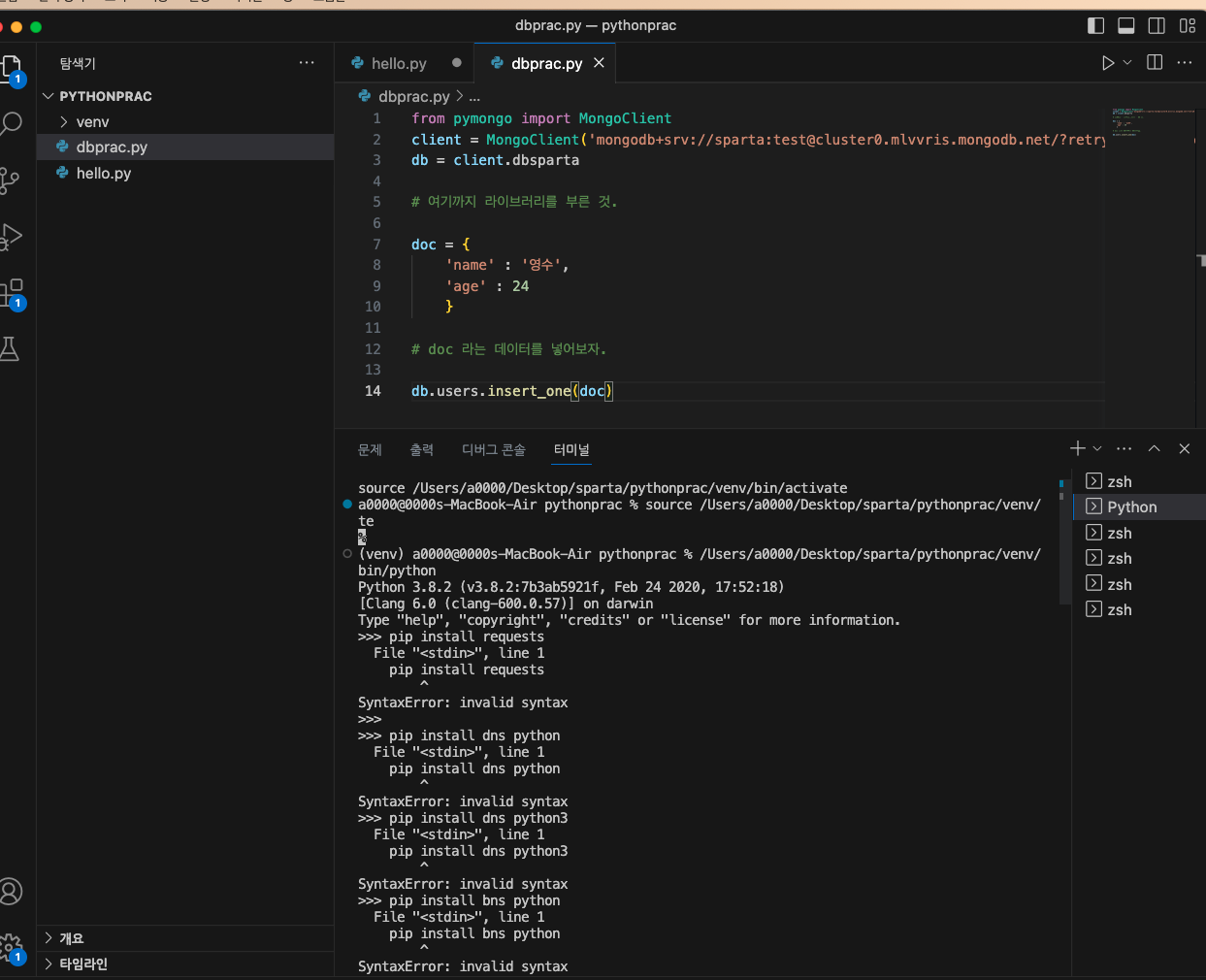Select the last zsh terminal in list
Screen dimensions: 1206x980
(1139, 609)
